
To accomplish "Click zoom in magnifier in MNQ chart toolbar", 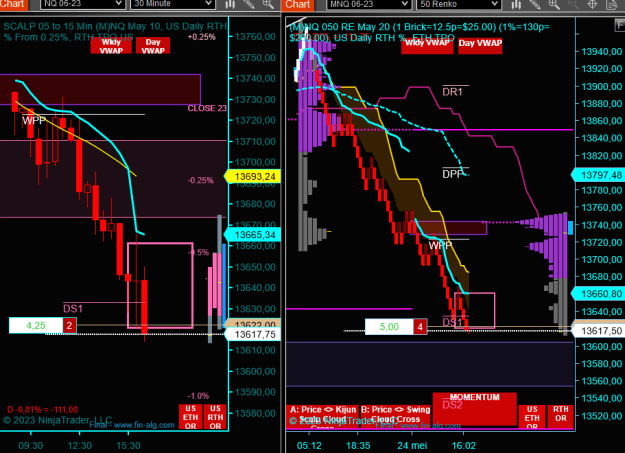I will 554,4.
